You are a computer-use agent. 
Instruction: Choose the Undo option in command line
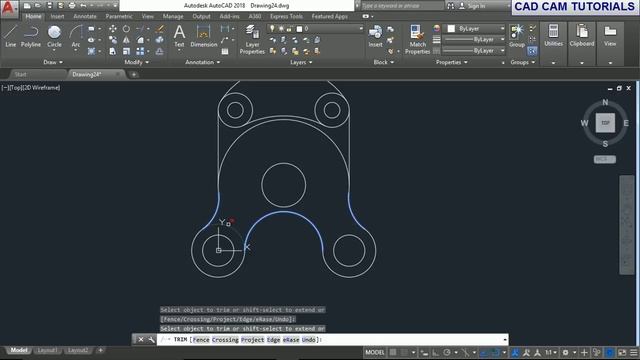[309, 340]
